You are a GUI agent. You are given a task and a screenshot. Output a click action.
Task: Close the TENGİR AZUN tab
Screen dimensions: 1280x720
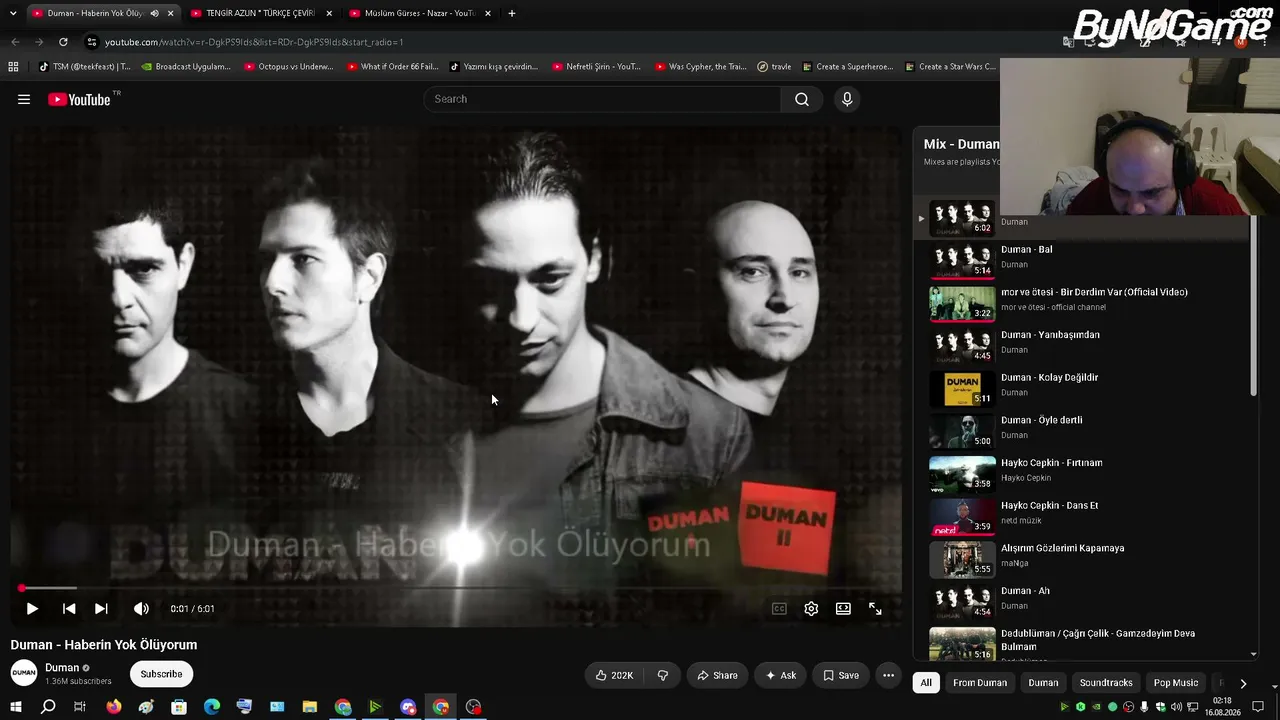[x=329, y=13]
